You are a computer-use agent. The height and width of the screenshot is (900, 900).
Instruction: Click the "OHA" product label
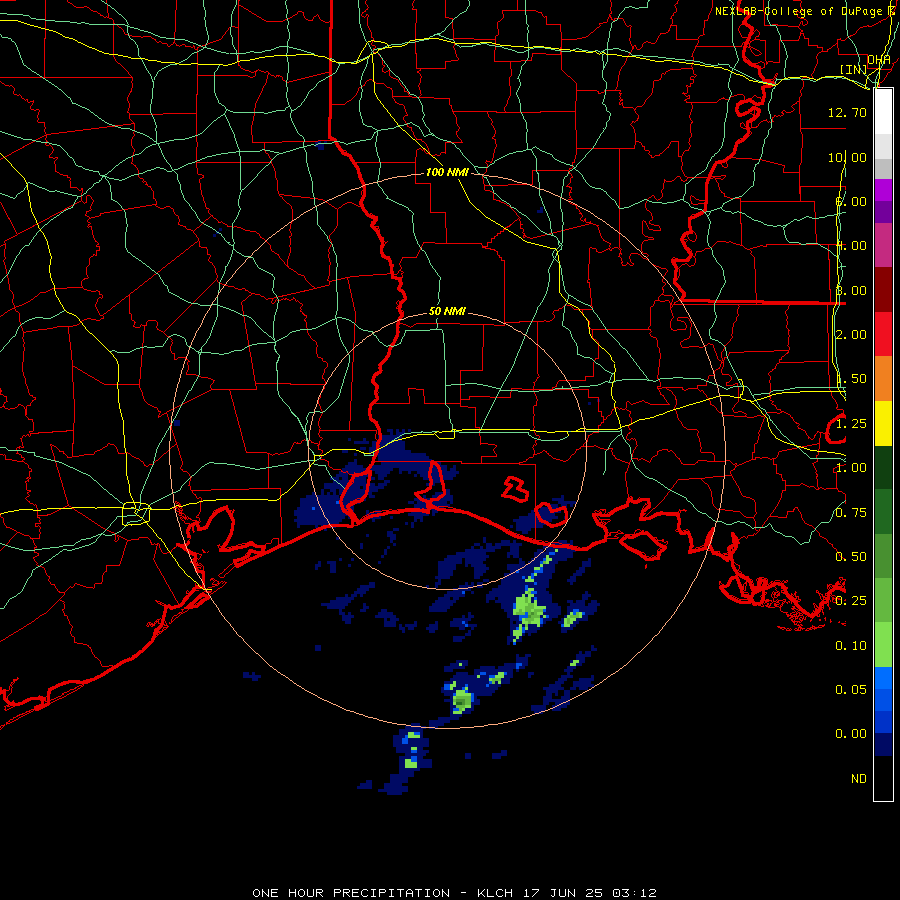pos(879,59)
